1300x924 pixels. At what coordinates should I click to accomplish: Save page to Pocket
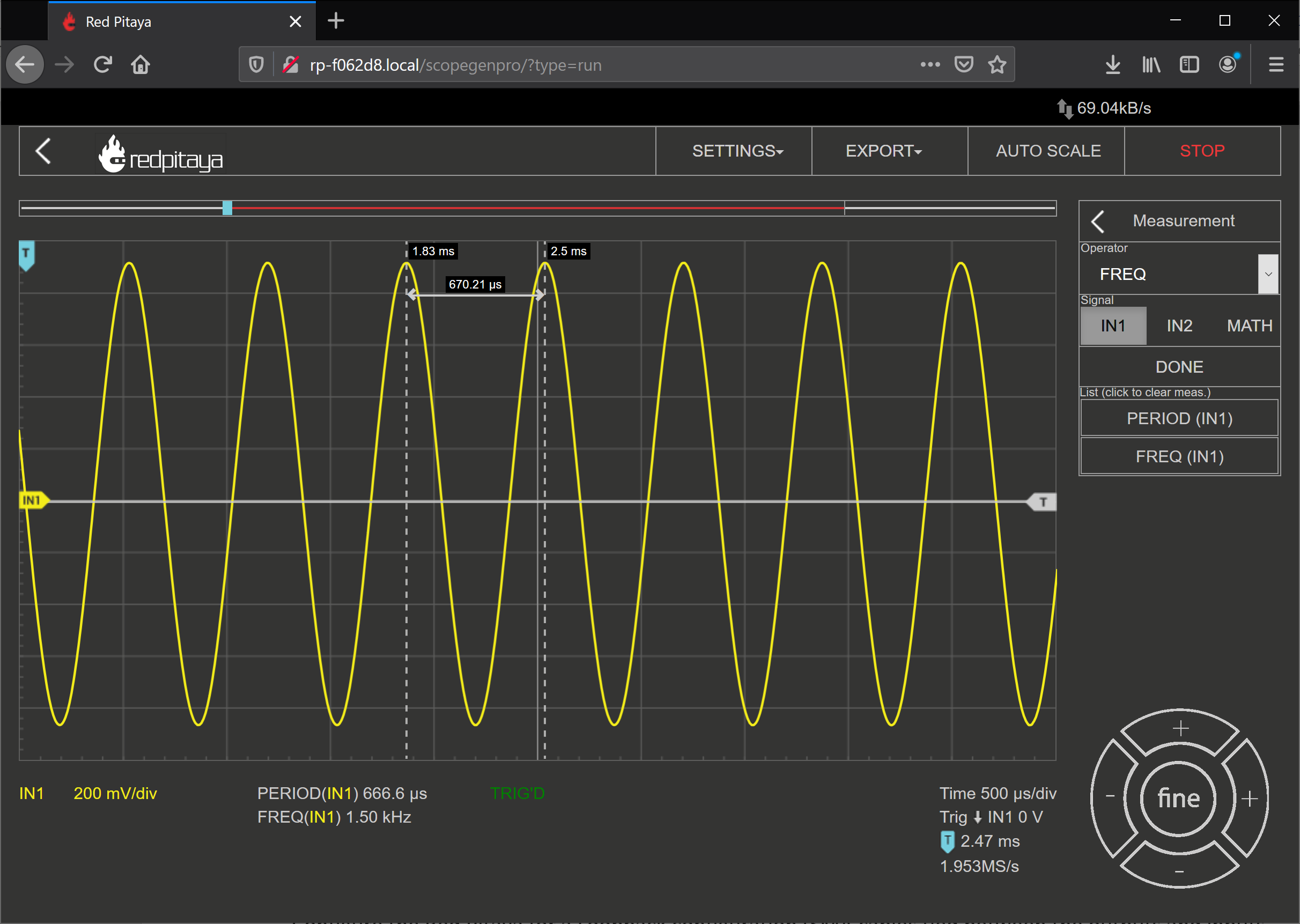pos(963,64)
